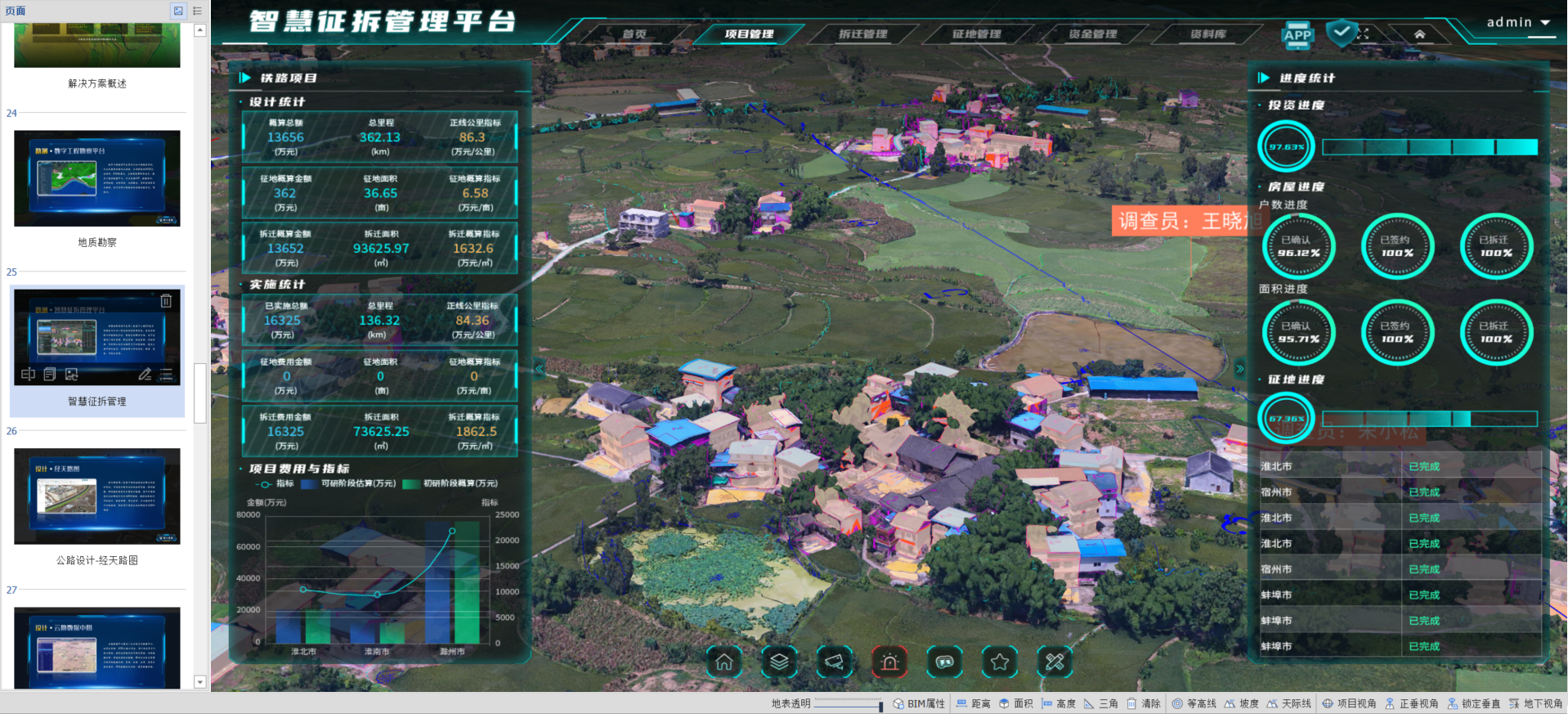Click the 投资进度 progress bar
Image resolution: width=1568 pixels, height=714 pixels.
(1430, 147)
